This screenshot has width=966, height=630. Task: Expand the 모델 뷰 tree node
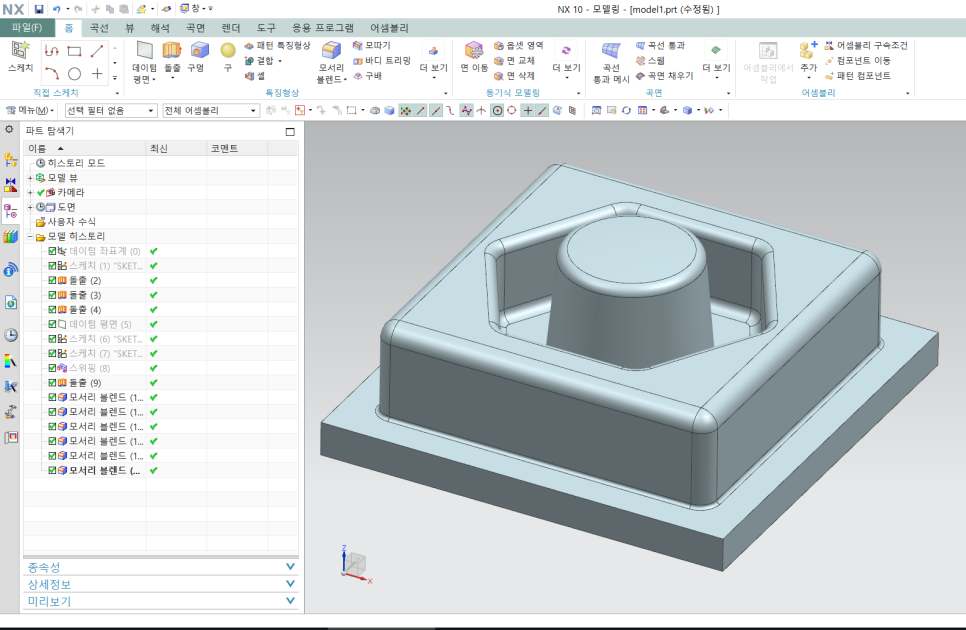point(30,178)
